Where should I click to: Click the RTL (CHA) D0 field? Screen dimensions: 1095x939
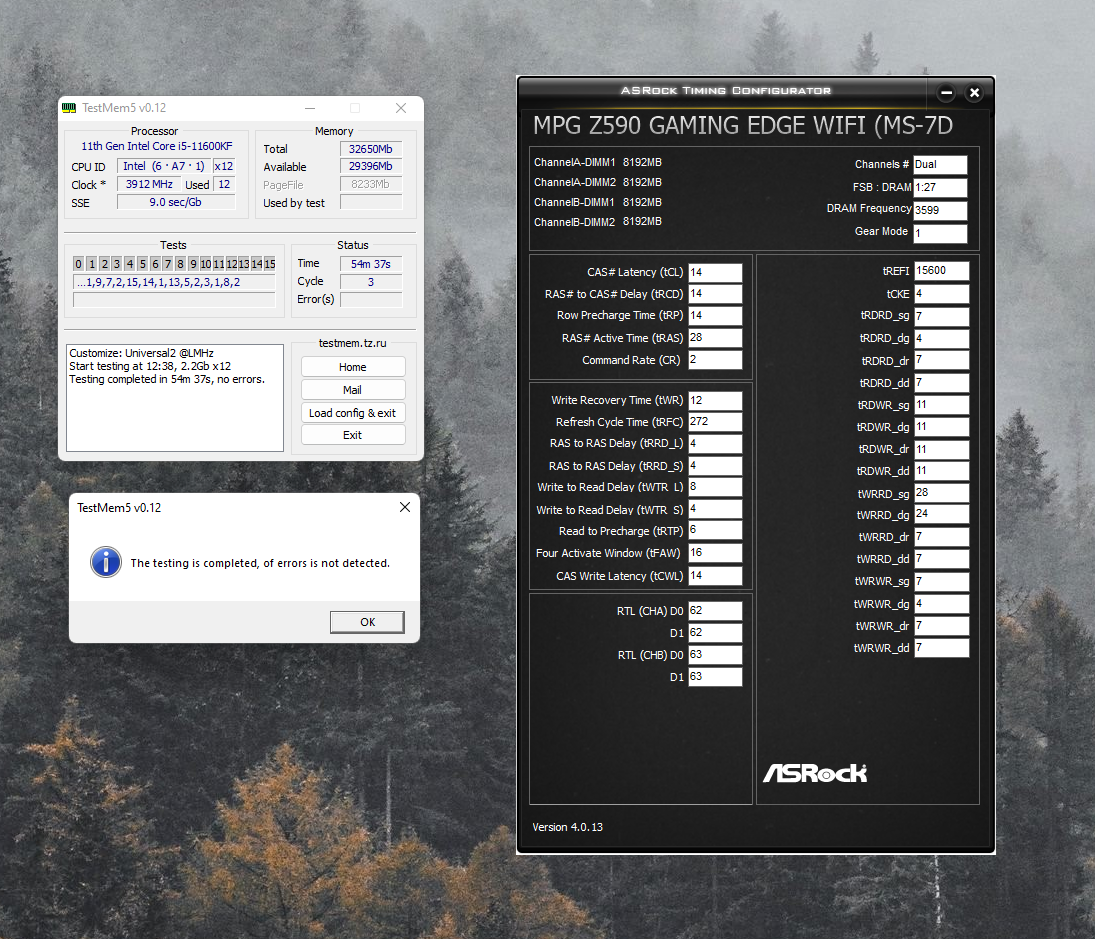(715, 611)
